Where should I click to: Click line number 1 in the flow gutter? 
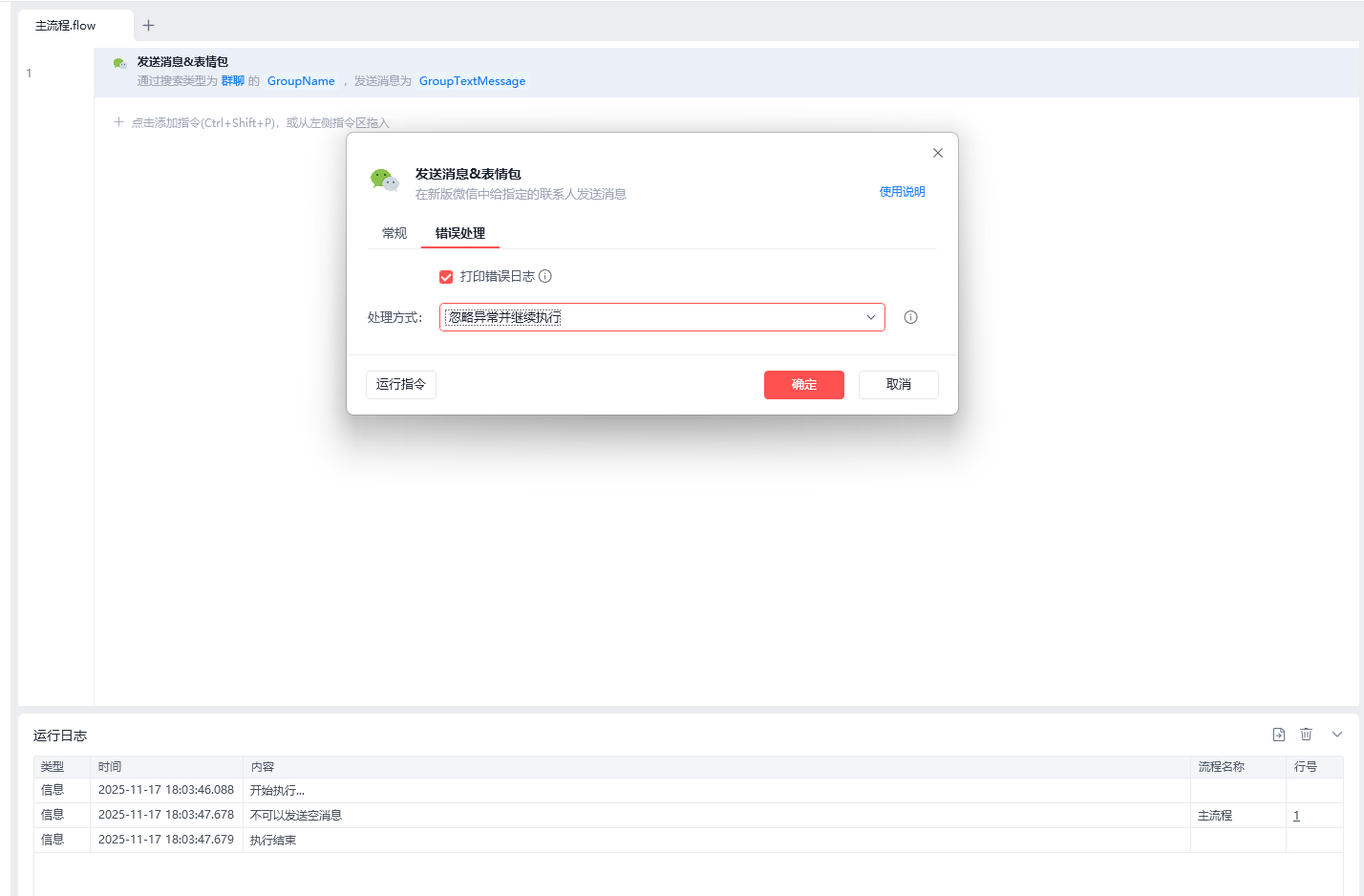[29, 74]
